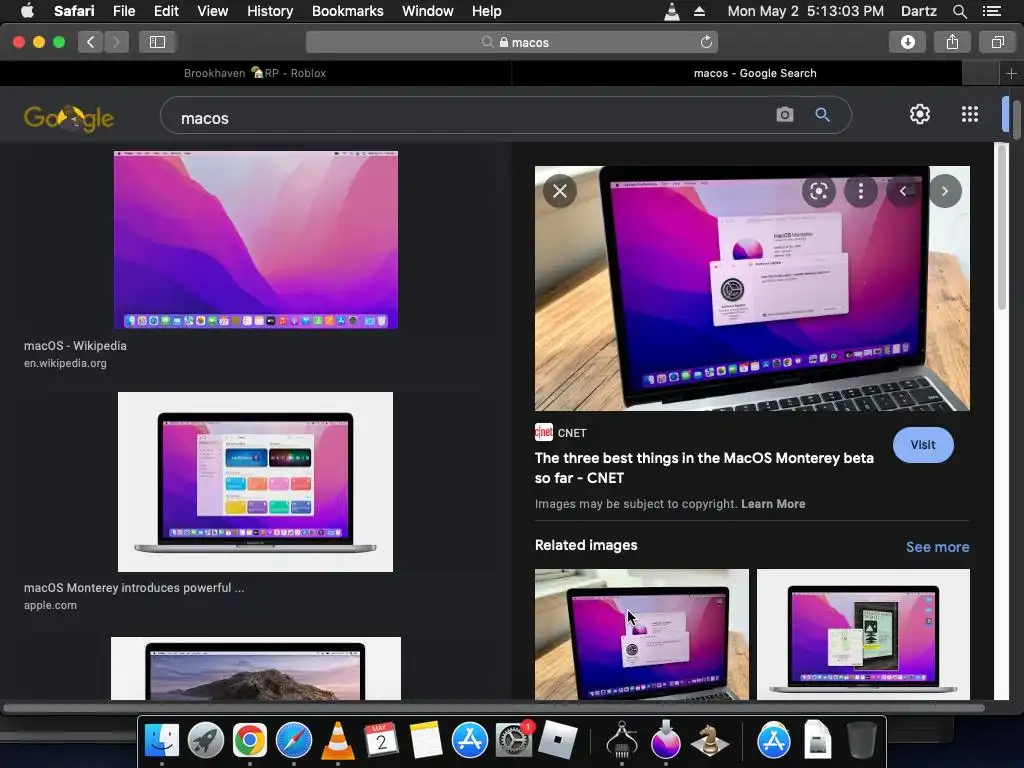Switch to Brookhaven RP - Roblox tab
1024x768 pixels.
(x=255, y=73)
